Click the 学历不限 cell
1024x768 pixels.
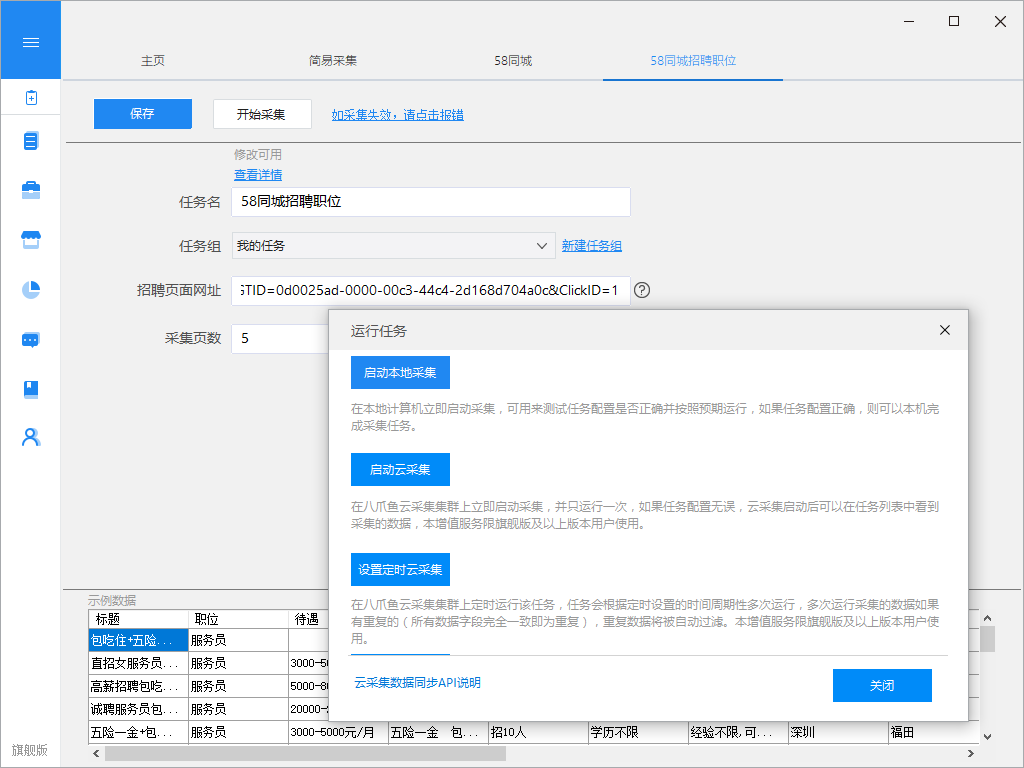tap(638, 732)
